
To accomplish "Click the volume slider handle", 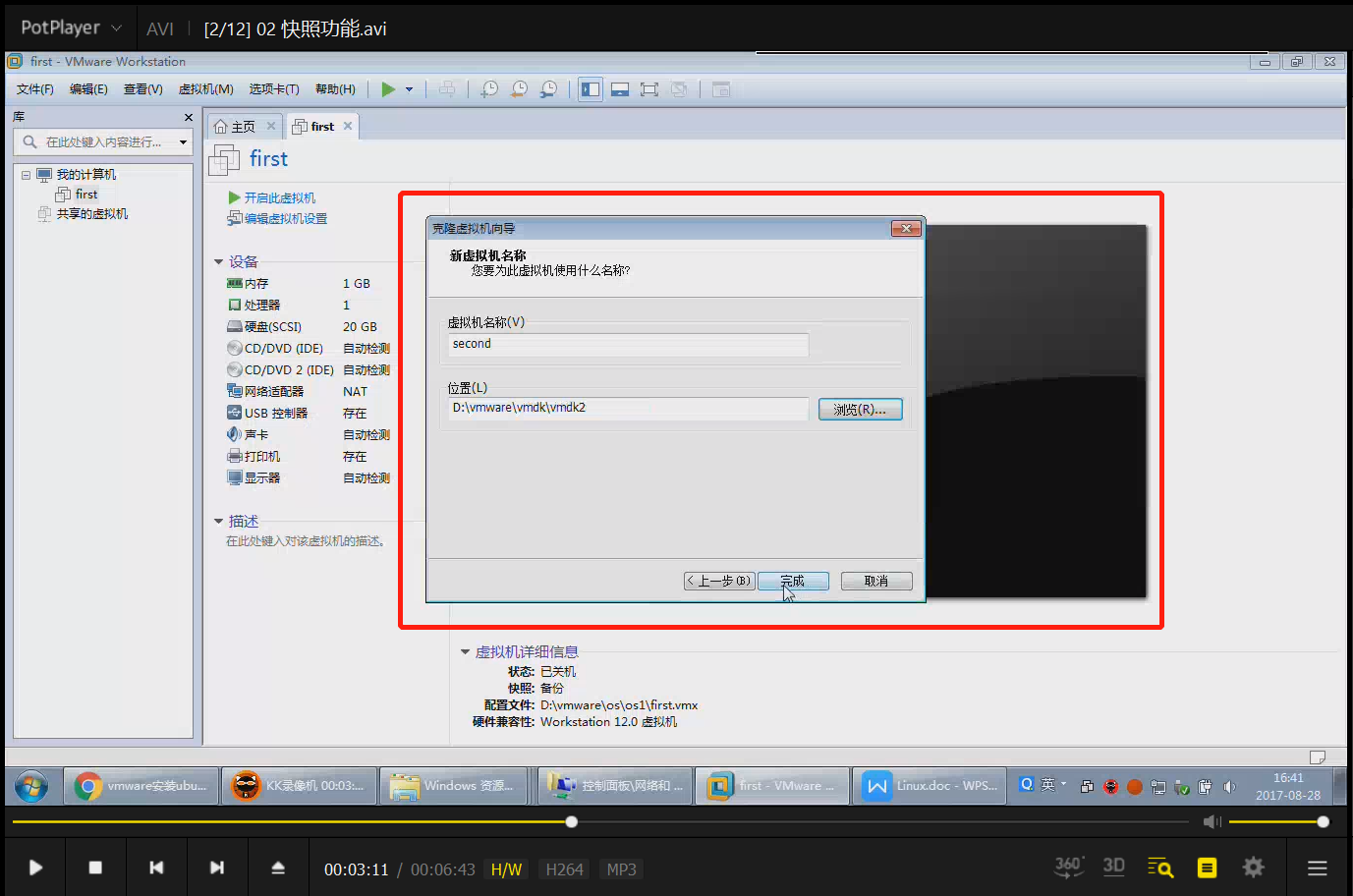I will (x=1324, y=821).
